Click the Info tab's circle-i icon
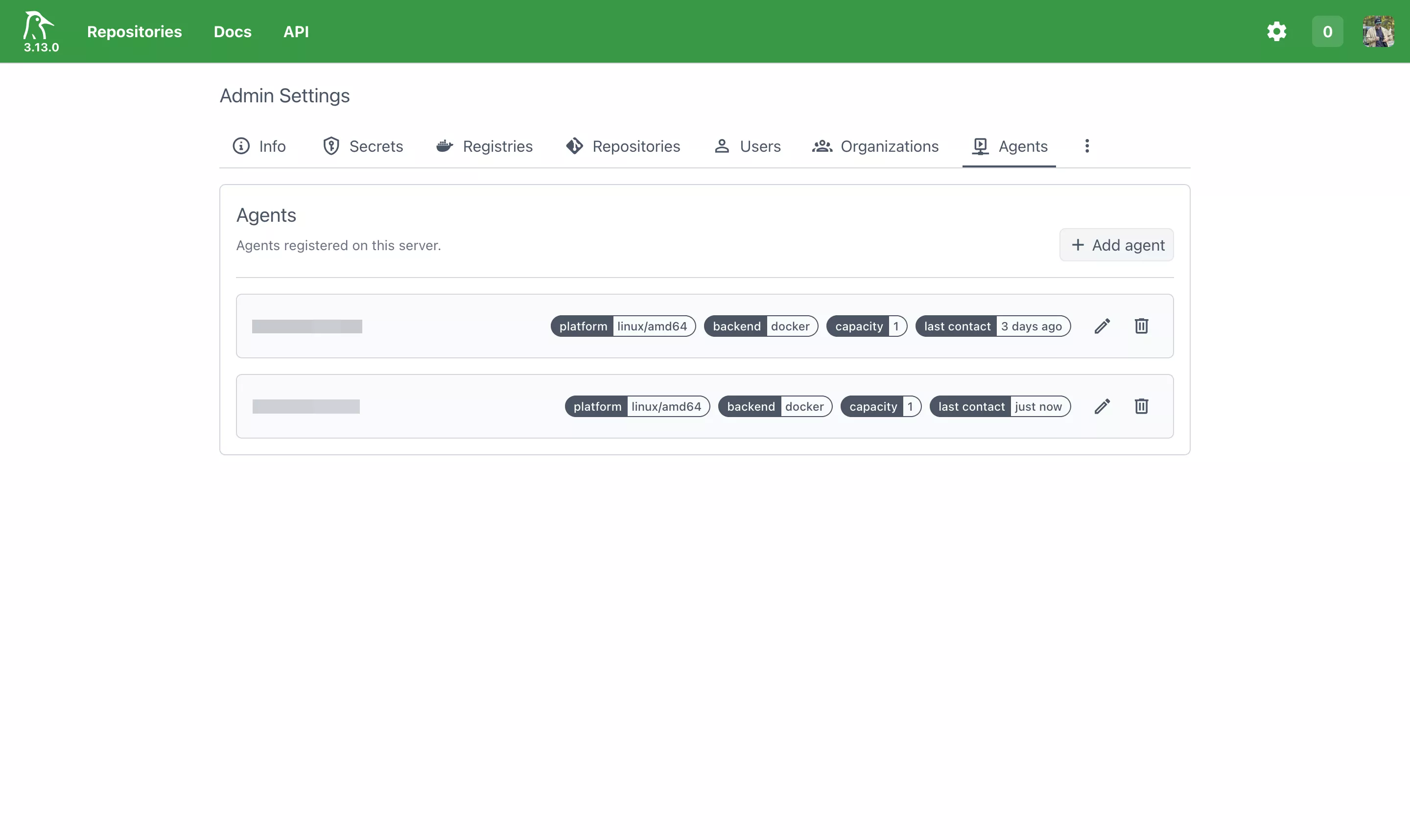The height and width of the screenshot is (840, 1410). pyautogui.click(x=241, y=146)
